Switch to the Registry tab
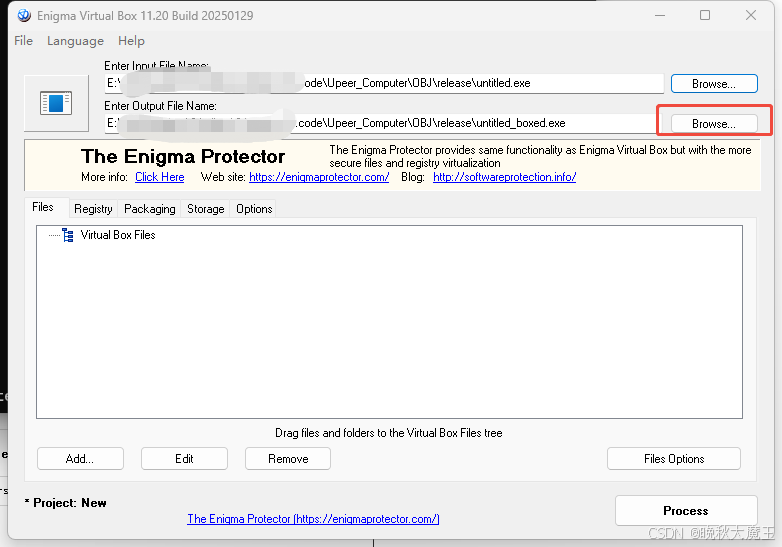Image resolution: width=782 pixels, height=547 pixels. [x=93, y=209]
